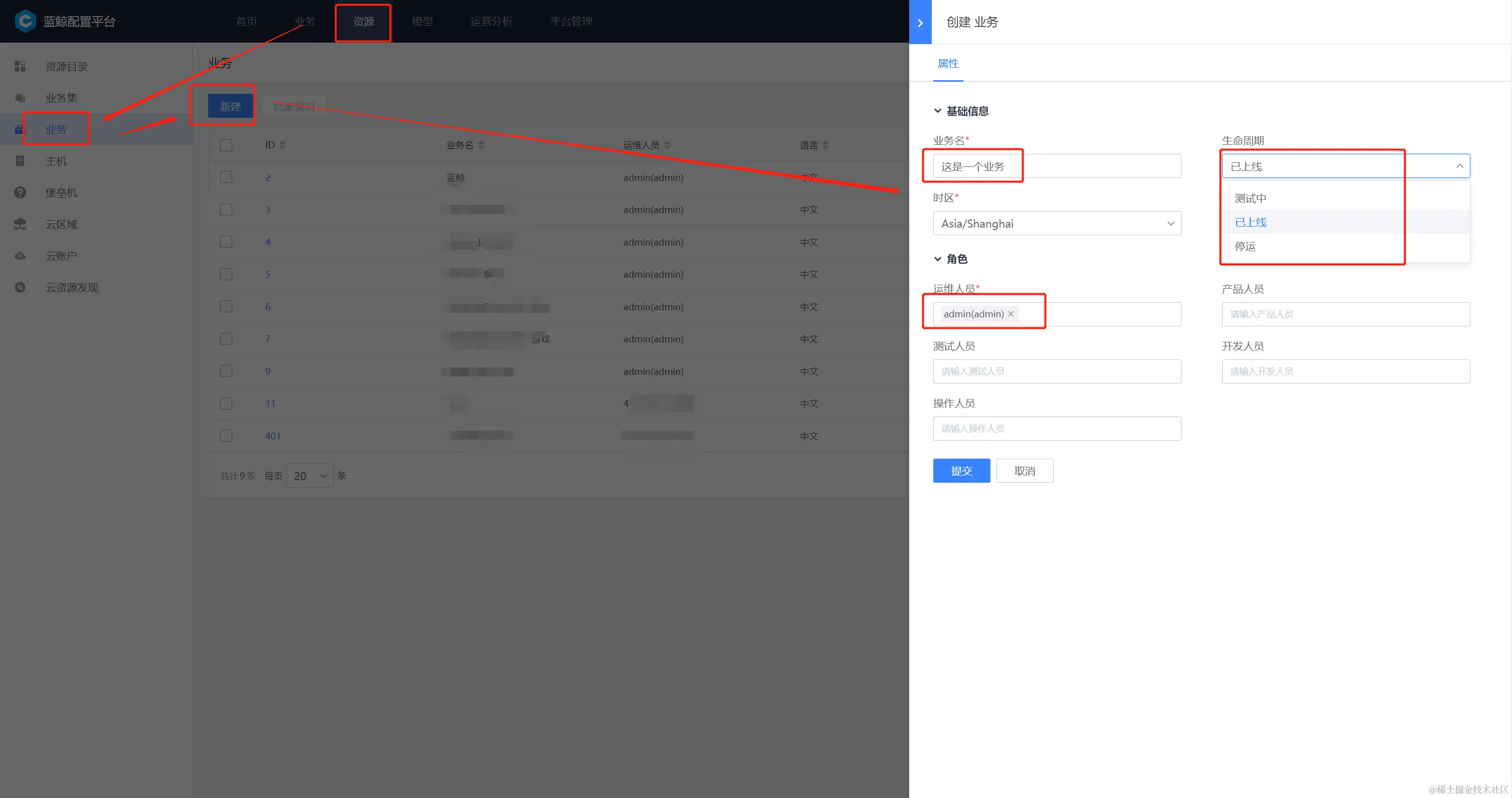Click into the 产品人员 input field
This screenshot has height=798, width=1512.
(1346, 314)
